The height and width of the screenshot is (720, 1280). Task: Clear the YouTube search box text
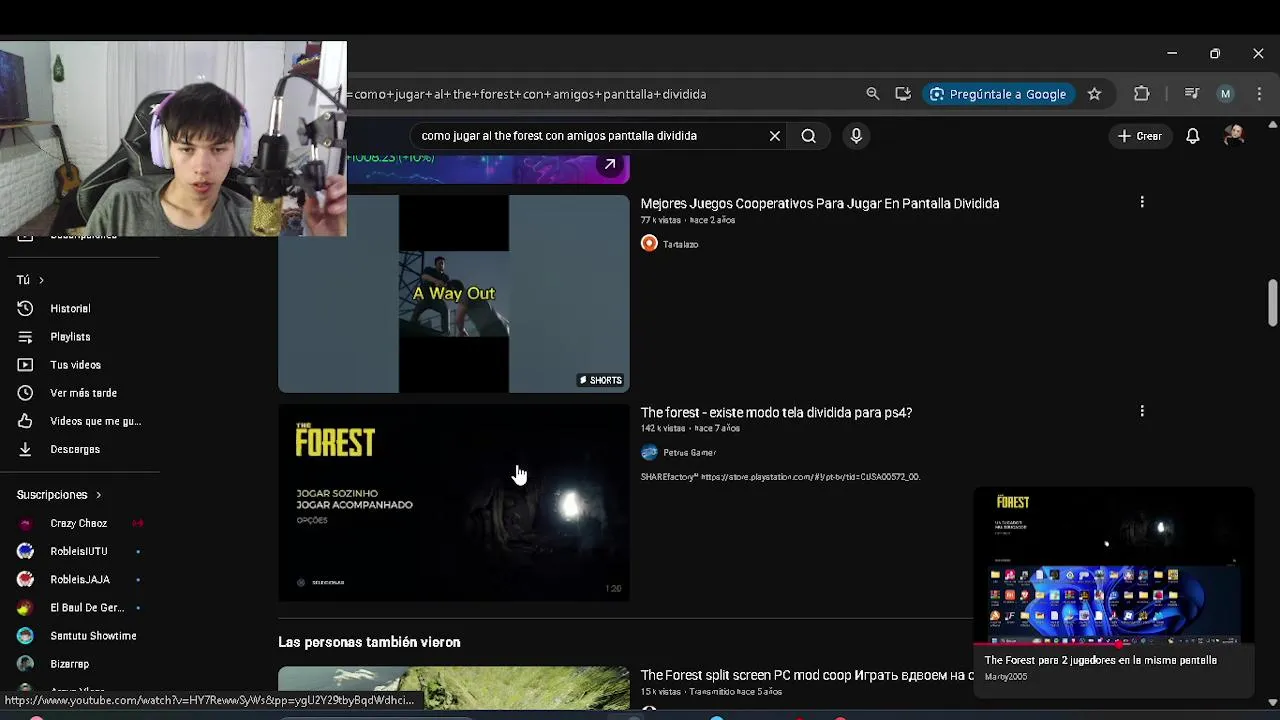775,136
